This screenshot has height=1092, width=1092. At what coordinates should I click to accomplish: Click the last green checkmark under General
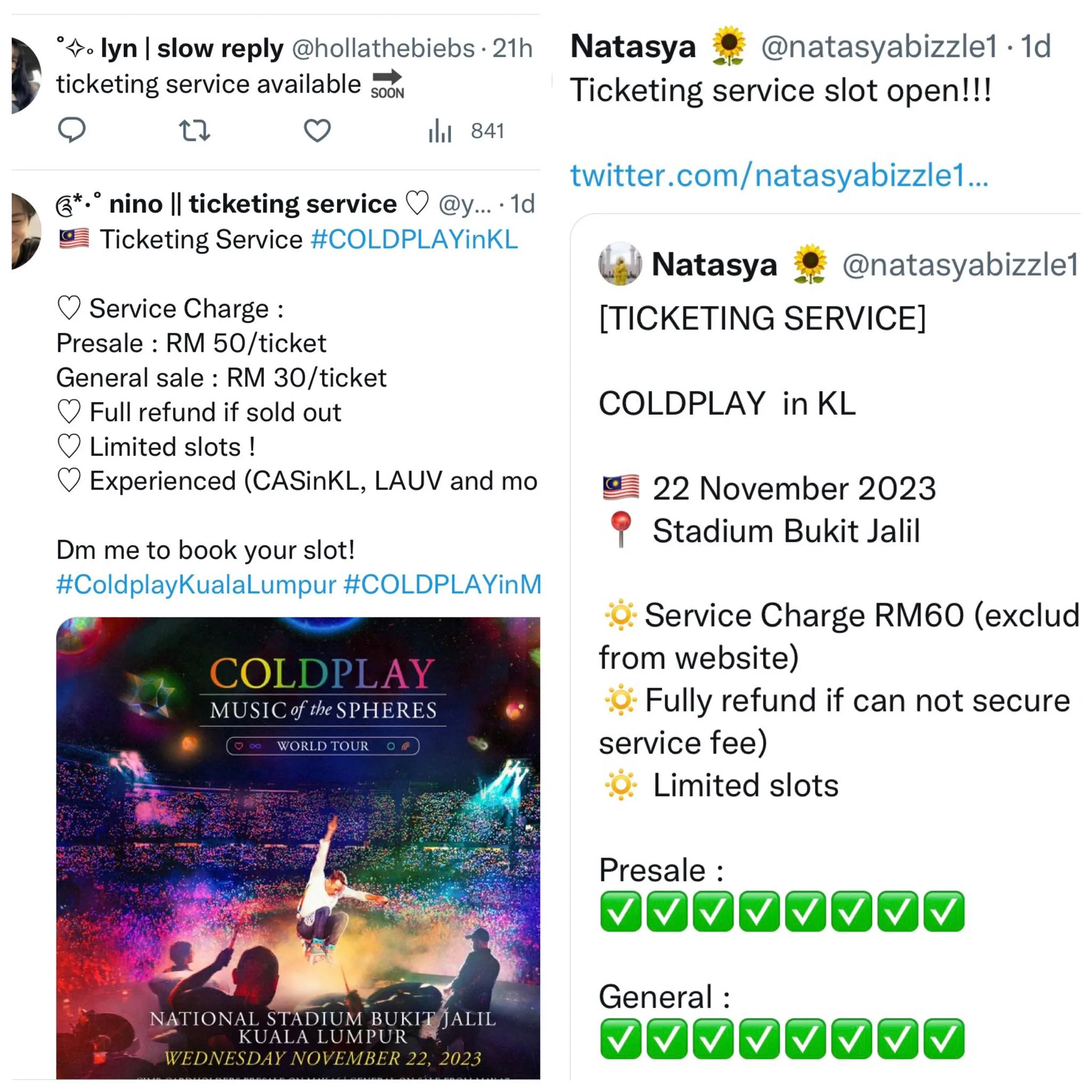tap(944, 1039)
